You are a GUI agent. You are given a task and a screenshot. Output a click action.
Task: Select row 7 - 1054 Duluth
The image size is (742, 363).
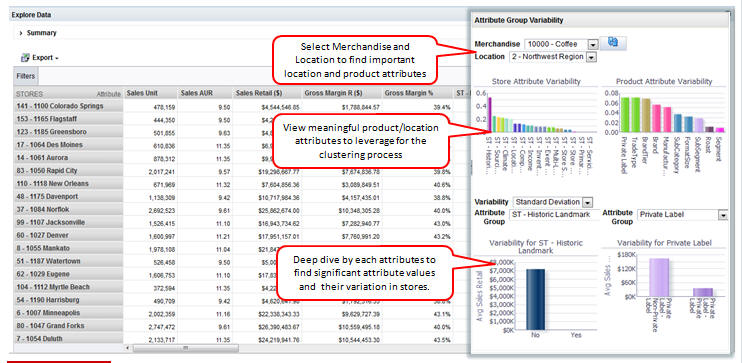(69, 339)
